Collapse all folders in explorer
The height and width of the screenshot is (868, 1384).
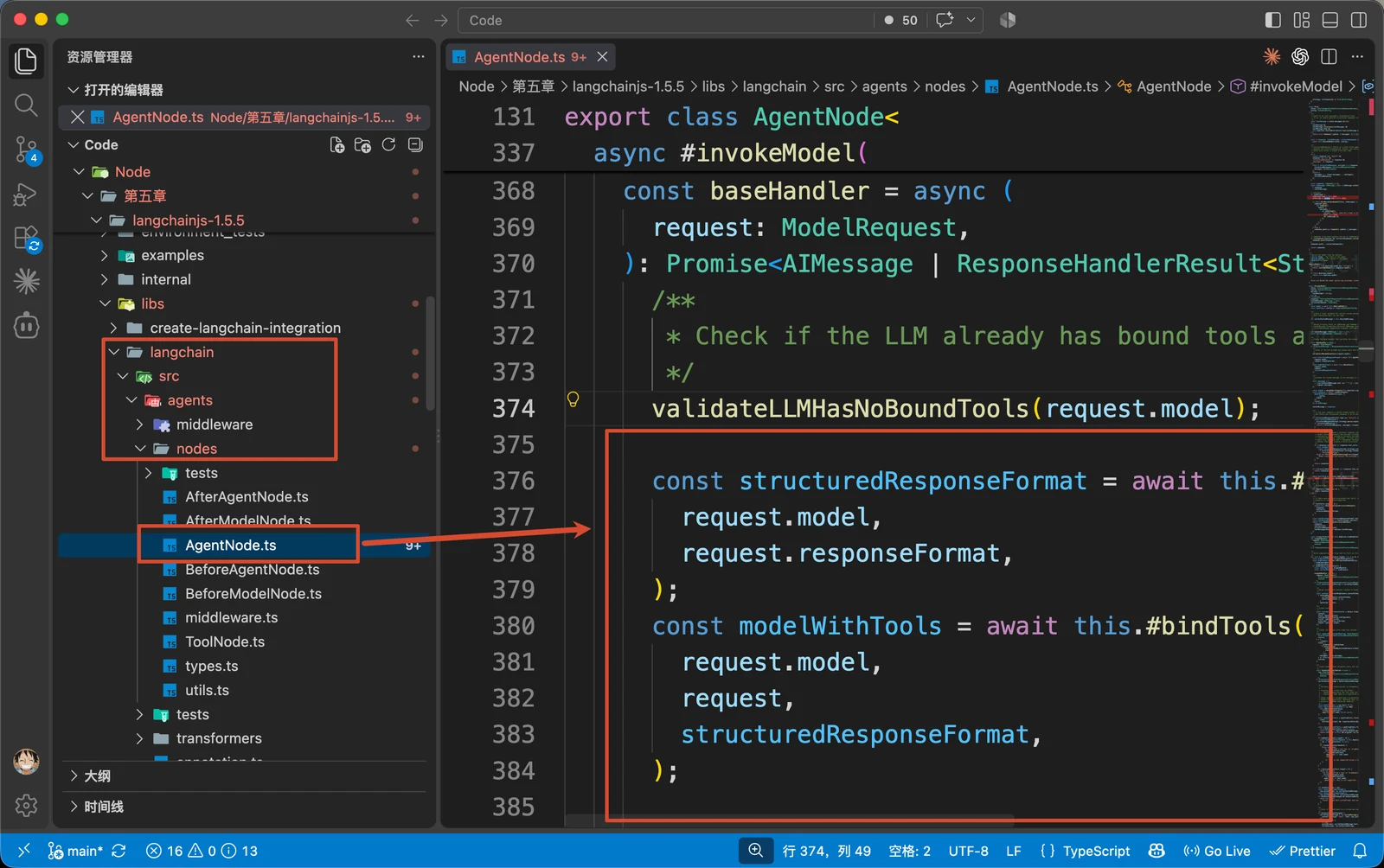(415, 145)
